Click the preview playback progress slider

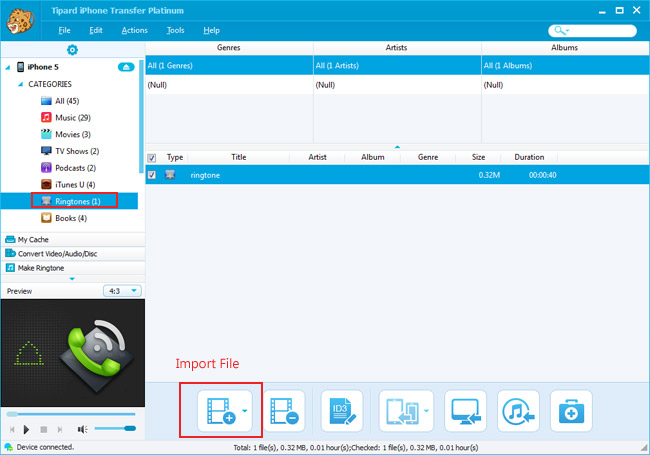(x=71, y=414)
